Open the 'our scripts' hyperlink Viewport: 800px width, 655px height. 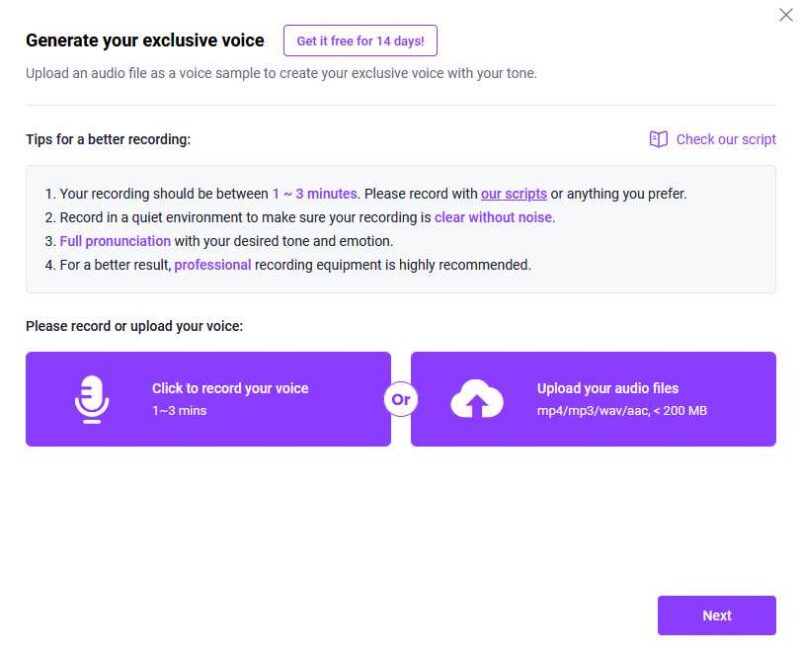(x=513, y=193)
